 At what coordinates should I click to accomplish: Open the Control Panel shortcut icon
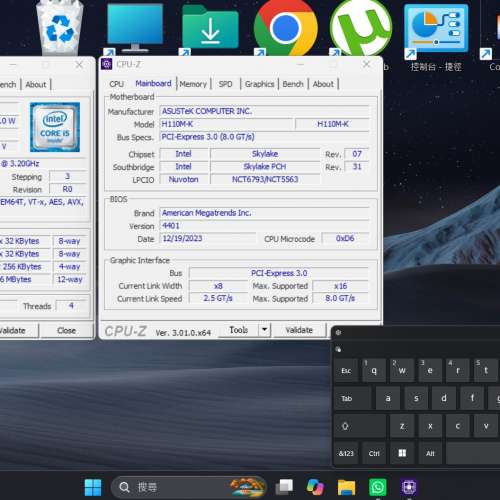[436, 29]
